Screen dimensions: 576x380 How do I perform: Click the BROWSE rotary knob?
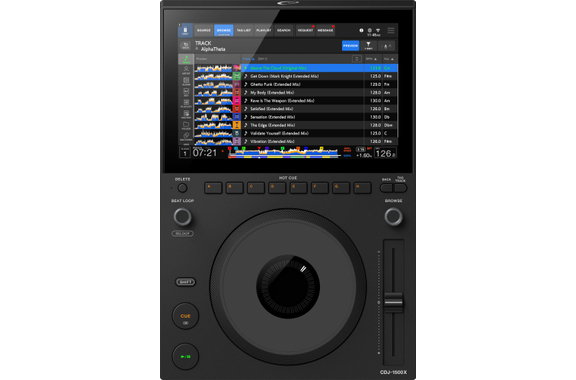click(393, 217)
